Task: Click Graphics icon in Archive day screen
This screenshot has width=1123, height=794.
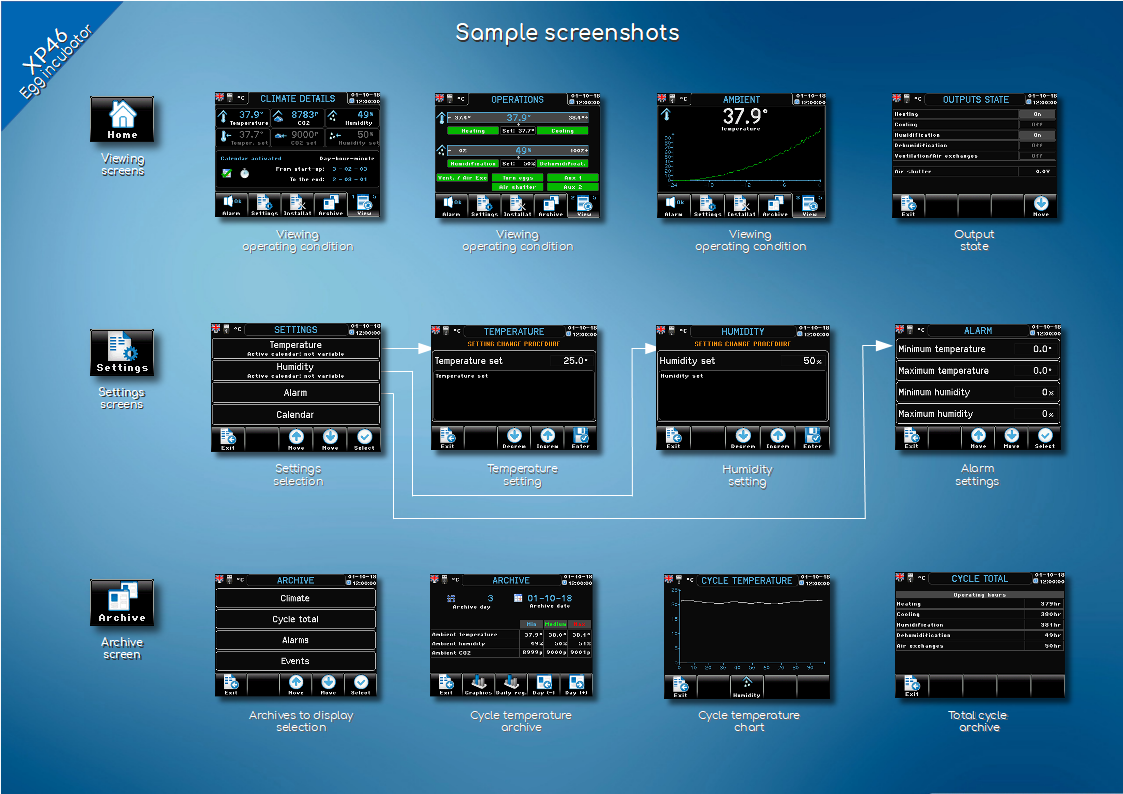Action: [478, 684]
